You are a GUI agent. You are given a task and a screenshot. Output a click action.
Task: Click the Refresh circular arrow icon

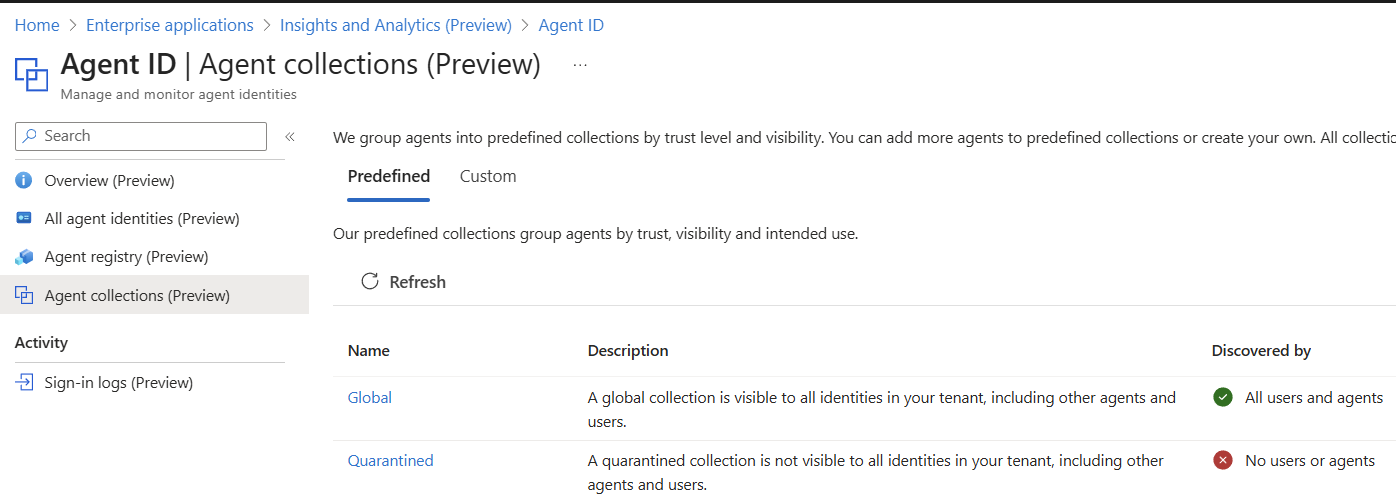370,282
